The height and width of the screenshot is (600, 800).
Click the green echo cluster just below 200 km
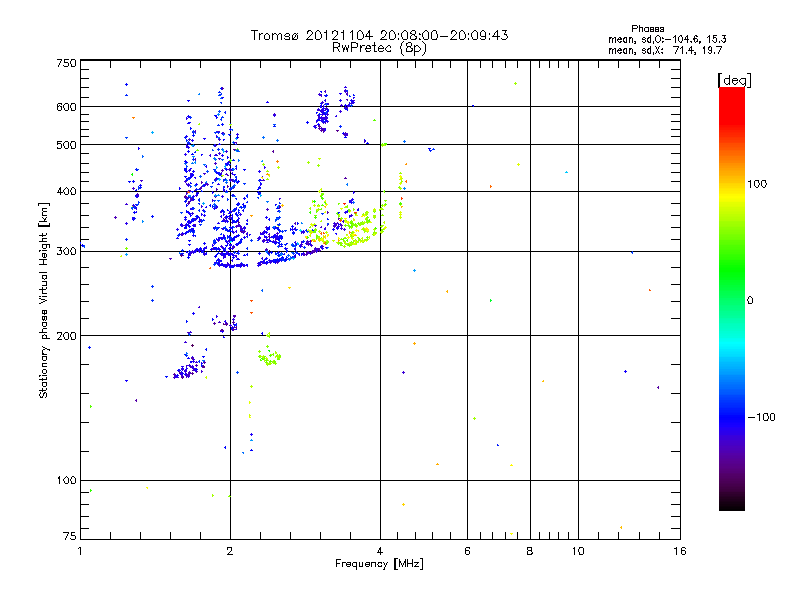pos(269,356)
